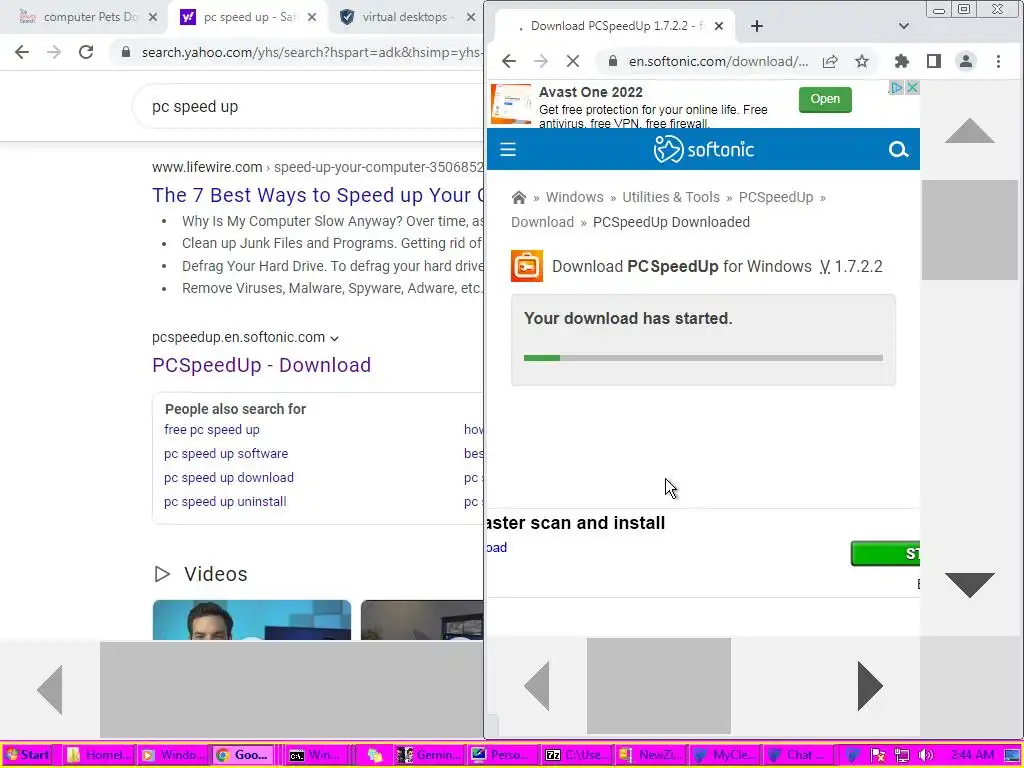The width and height of the screenshot is (1024, 768).
Task: Click 'pc speed up download' suggestion
Action: 229,478
